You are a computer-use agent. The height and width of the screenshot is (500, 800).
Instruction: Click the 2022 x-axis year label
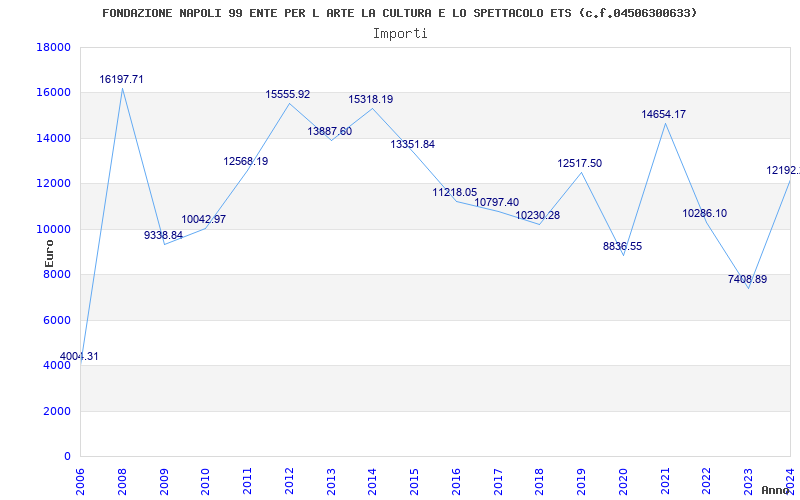click(707, 482)
